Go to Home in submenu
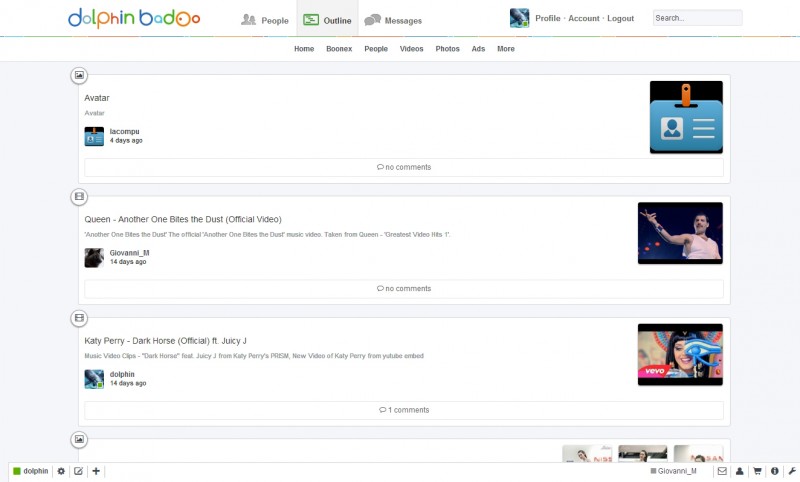 [304, 49]
